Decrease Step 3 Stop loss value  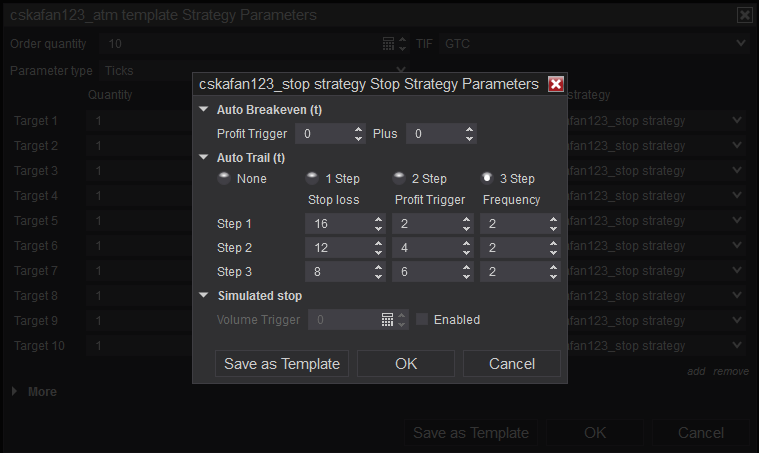click(378, 276)
